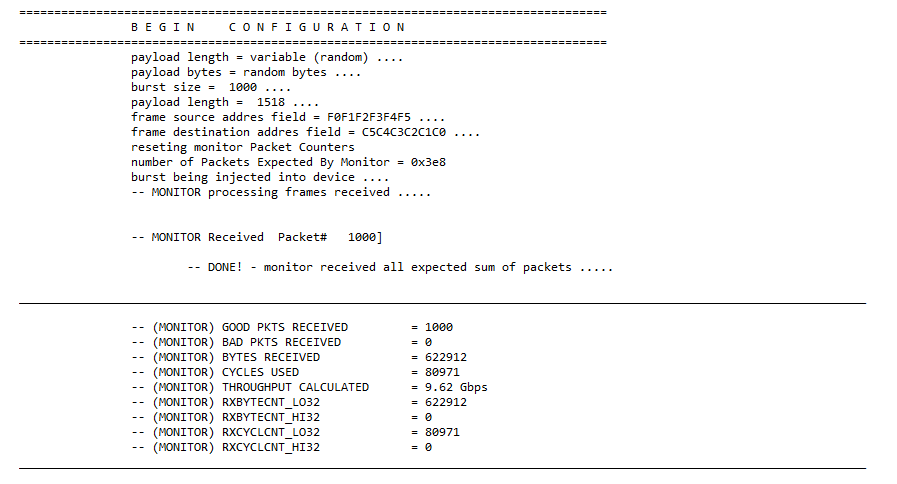This screenshot has height=484, width=897.
Task: Click the BEGIN CONFIGURATION header text
Action: 268,27
